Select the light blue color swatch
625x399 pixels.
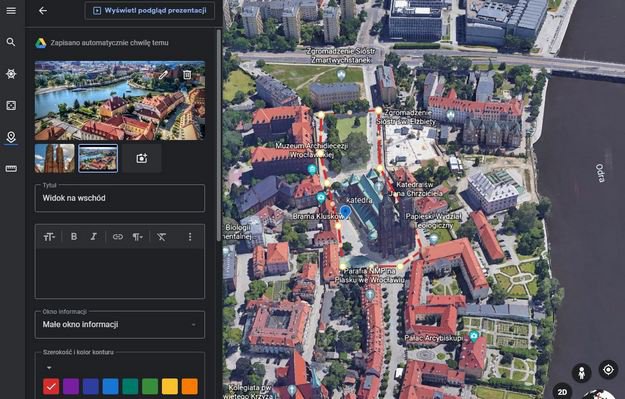tap(110, 386)
